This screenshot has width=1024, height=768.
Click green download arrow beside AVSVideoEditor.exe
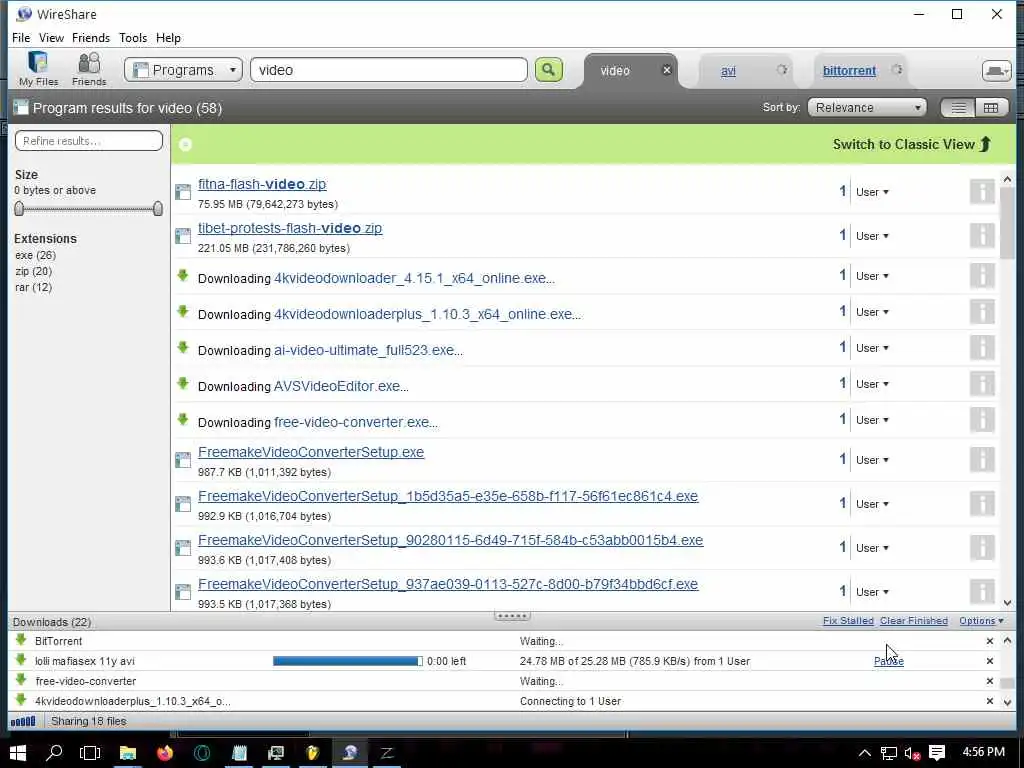183,383
